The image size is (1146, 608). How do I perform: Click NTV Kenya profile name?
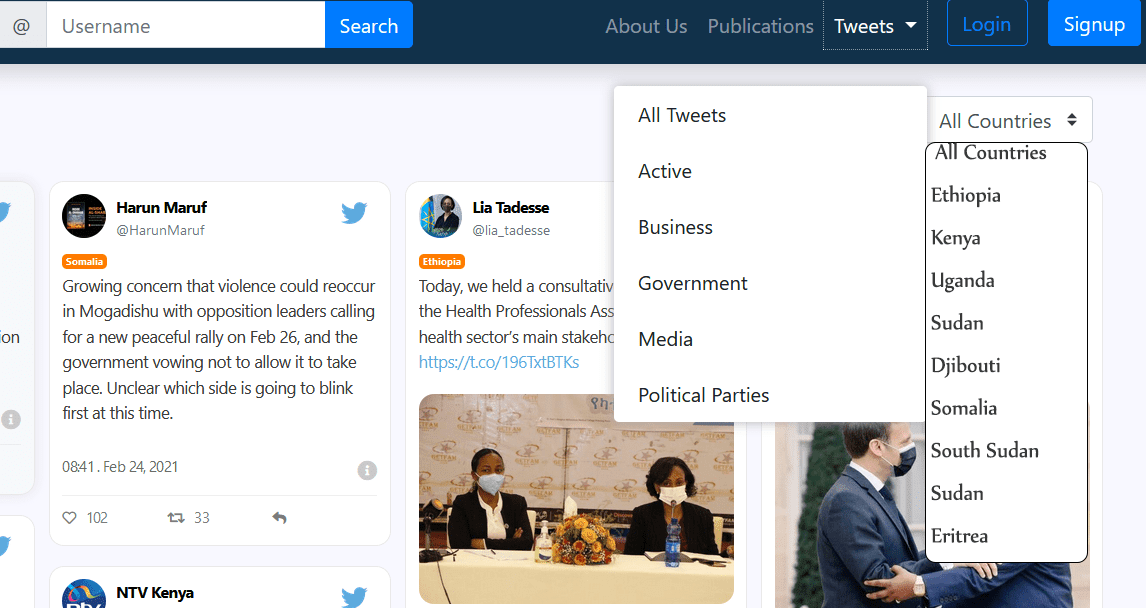tap(155, 593)
